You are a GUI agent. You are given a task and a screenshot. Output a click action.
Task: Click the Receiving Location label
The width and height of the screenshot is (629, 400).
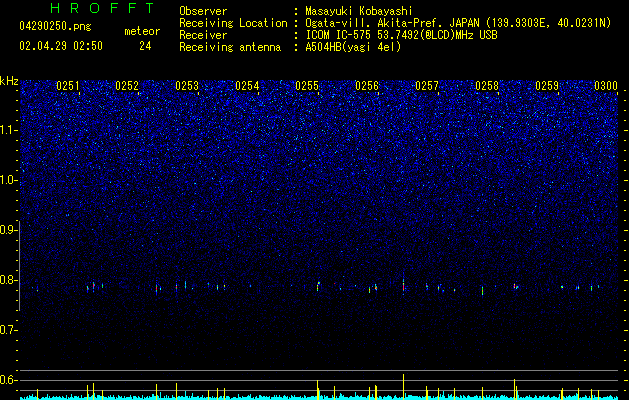click(233, 23)
